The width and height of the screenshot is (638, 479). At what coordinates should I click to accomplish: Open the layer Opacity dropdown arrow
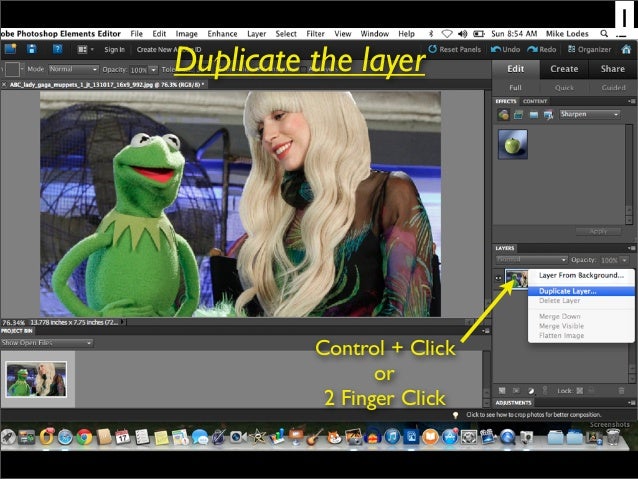(x=625, y=260)
